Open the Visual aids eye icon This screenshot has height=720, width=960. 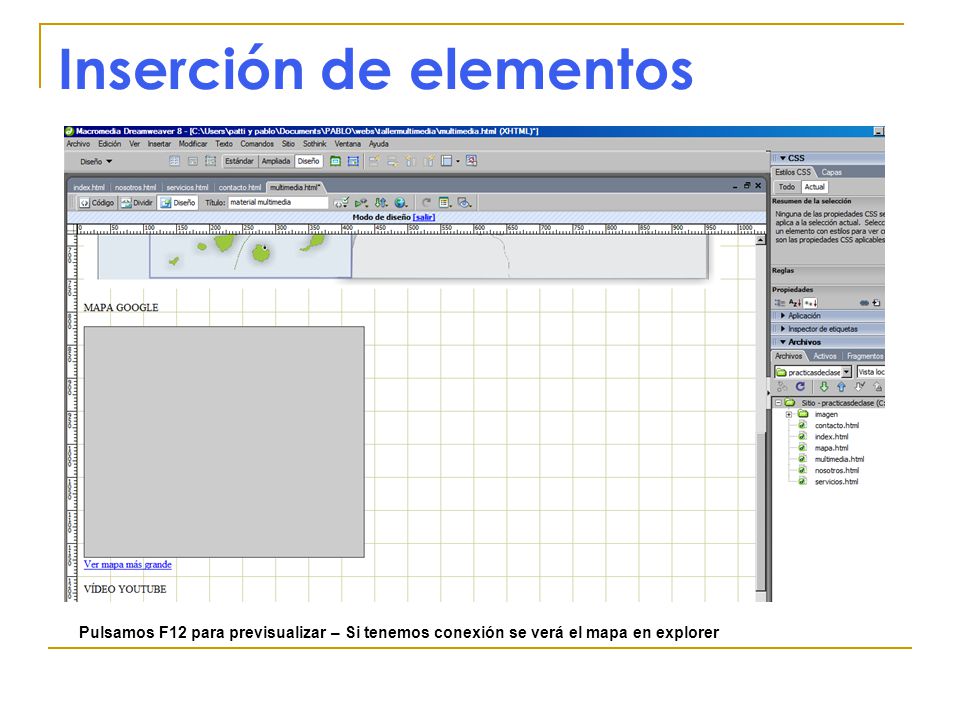click(x=465, y=203)
